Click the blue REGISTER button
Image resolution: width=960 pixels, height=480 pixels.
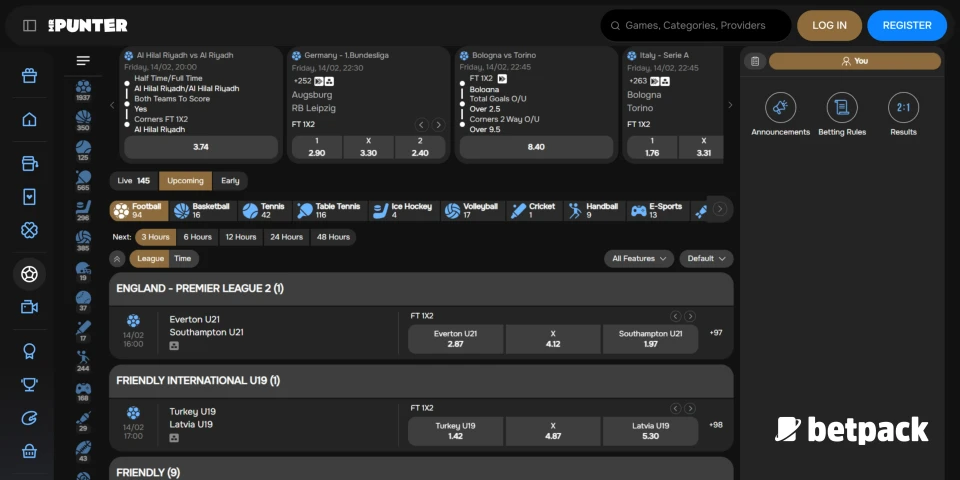click(906, 25)
